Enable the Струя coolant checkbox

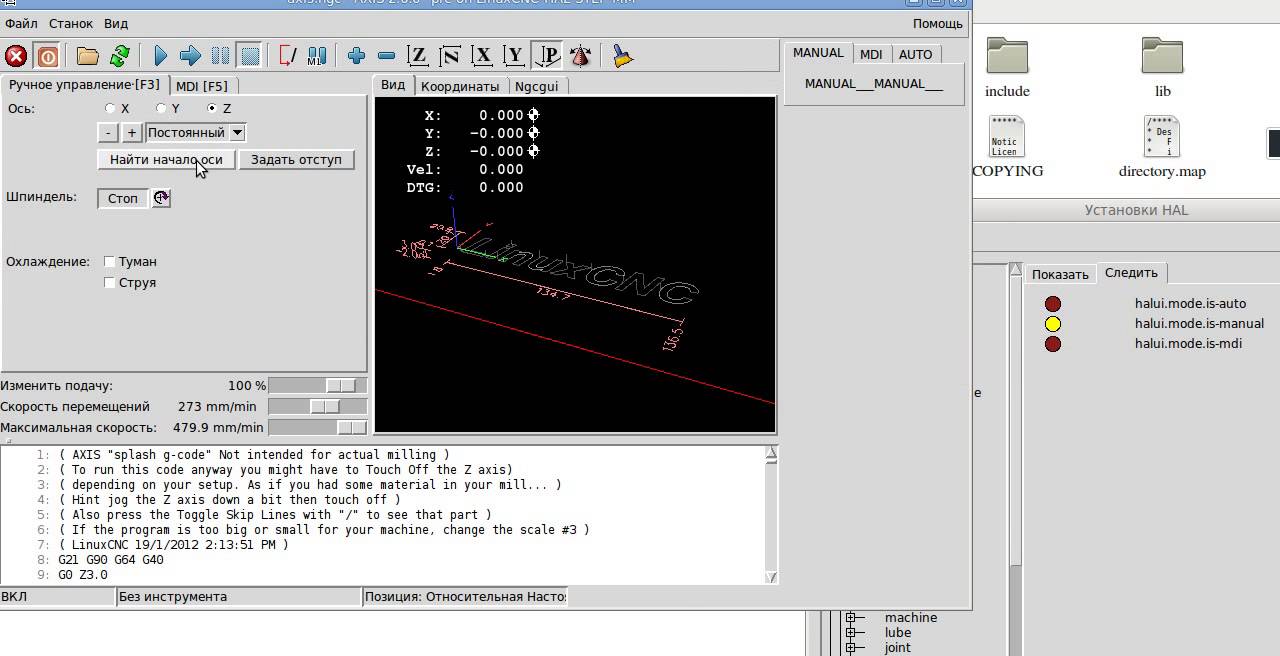(x=110, y=283)
